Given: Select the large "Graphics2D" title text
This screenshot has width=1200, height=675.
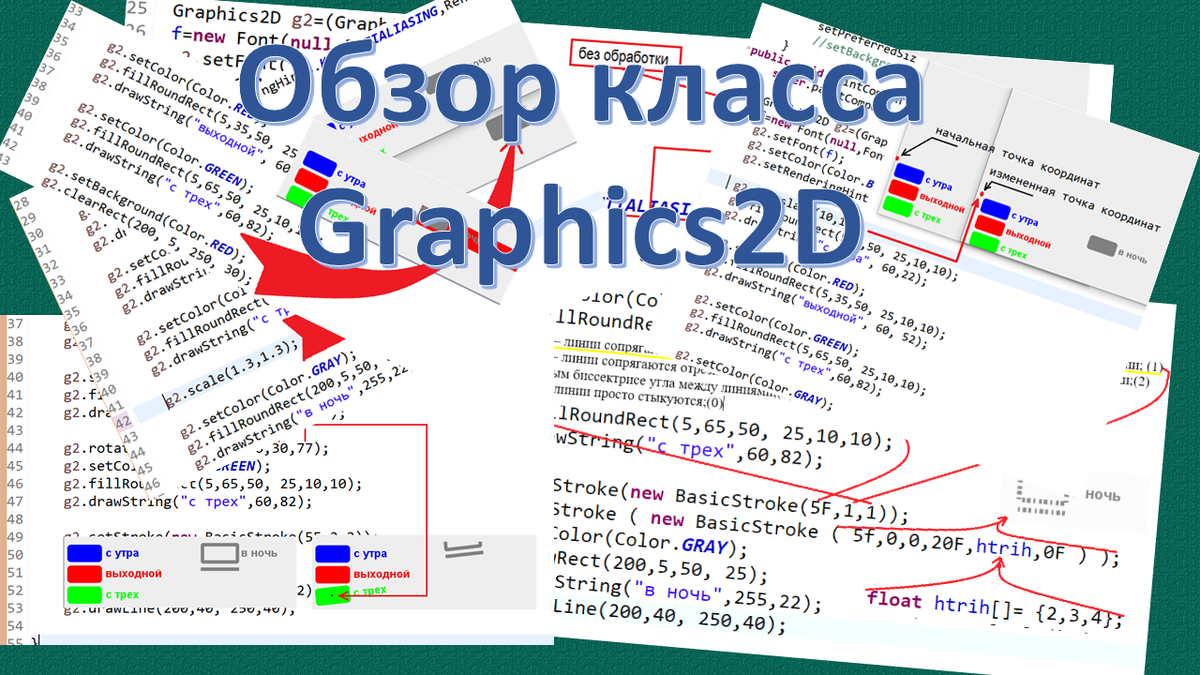Looking at the screenshot, I should pyautogui.click(x=582, y=228).
